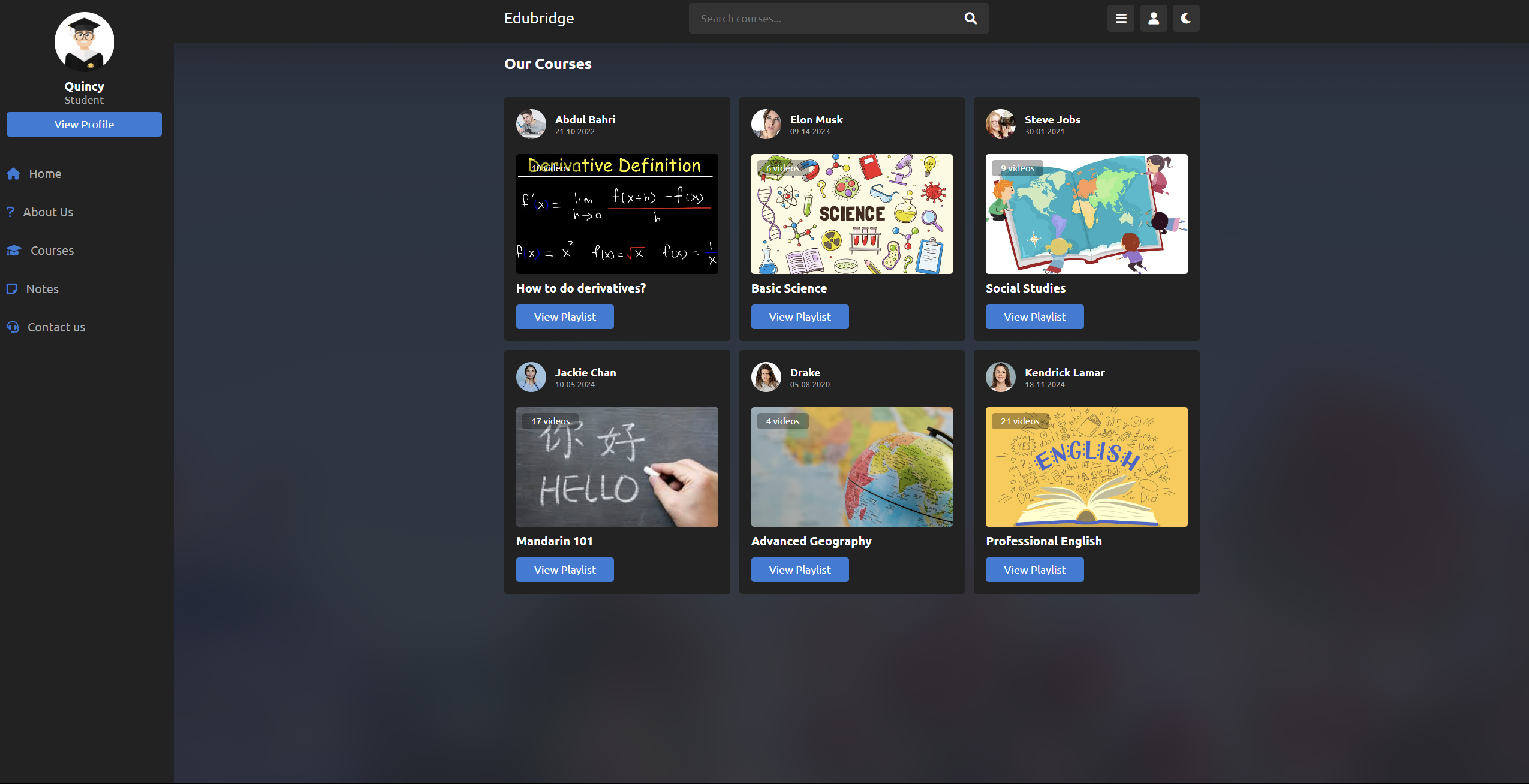The image size is (1529, 784).
Task: Click Quincy's profile picture
Action: click(84, 41)
